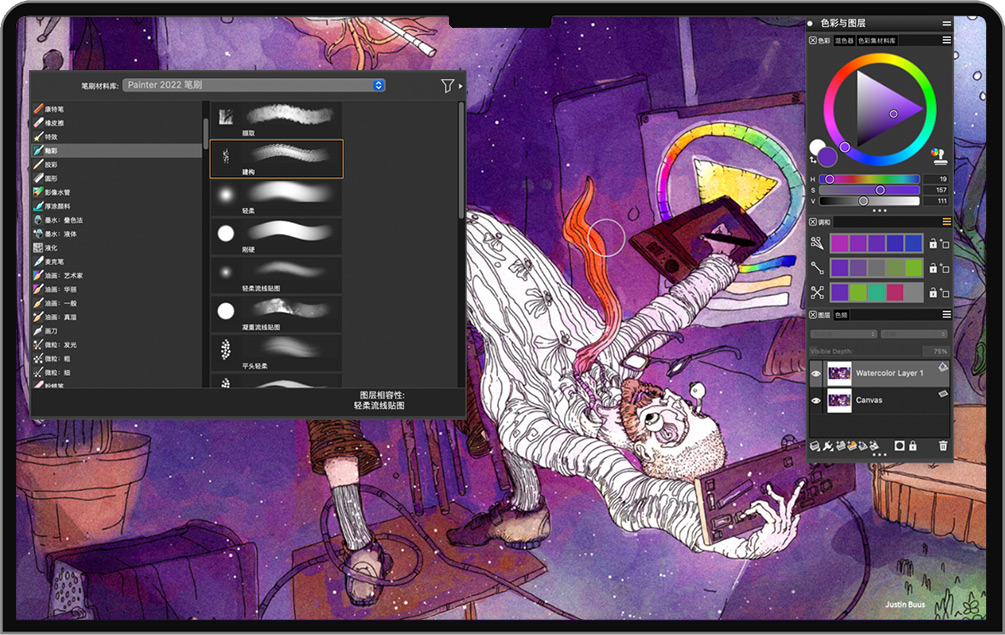Viewport: 1005px width, 635px height.
Task: Click the layer mask circle icon
Action: coord(899,445)
